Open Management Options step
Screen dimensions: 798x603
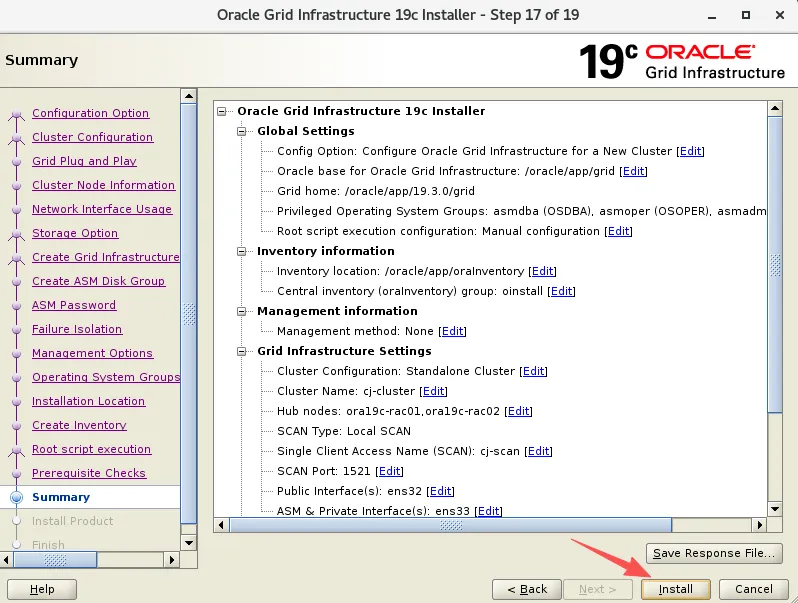(92, 353)
